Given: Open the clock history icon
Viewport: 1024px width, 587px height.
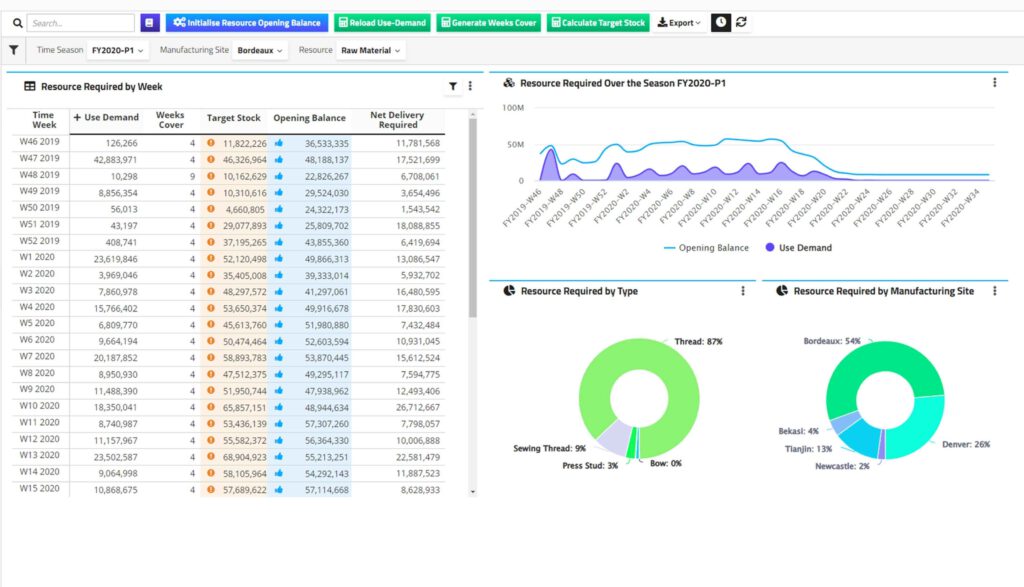Looking at the screenshot, I should click(720, 22).
